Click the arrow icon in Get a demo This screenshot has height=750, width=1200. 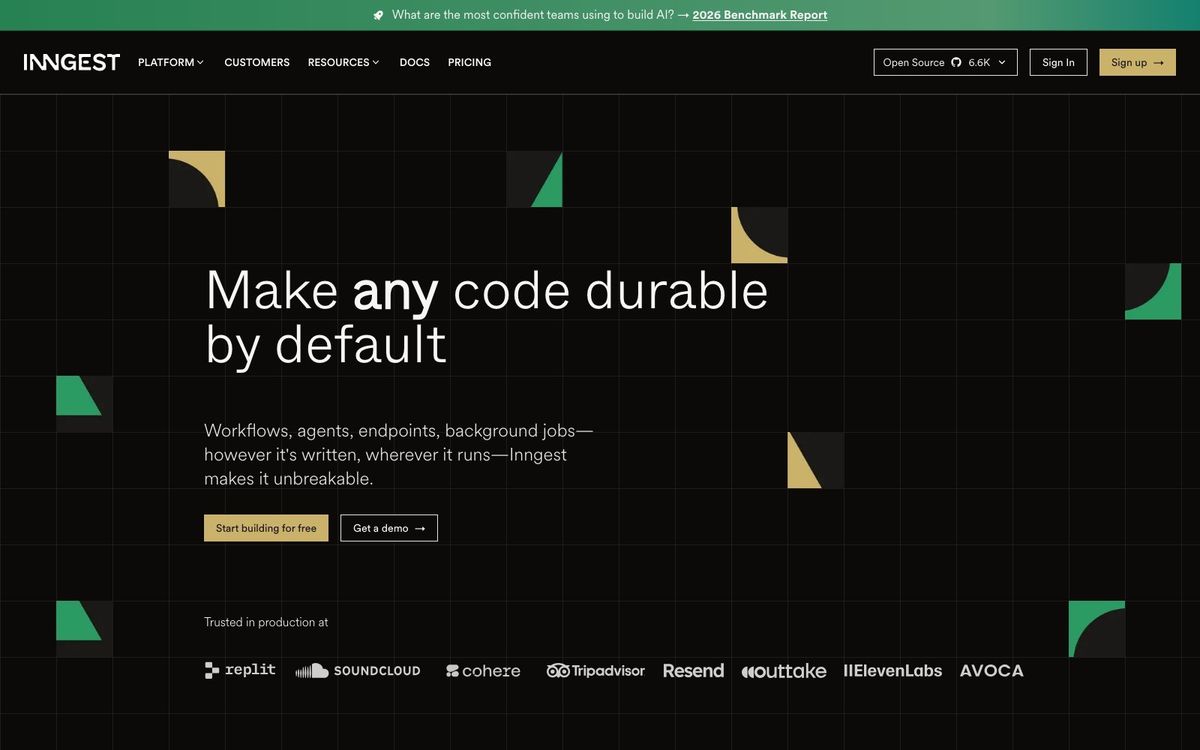point(420,528)
